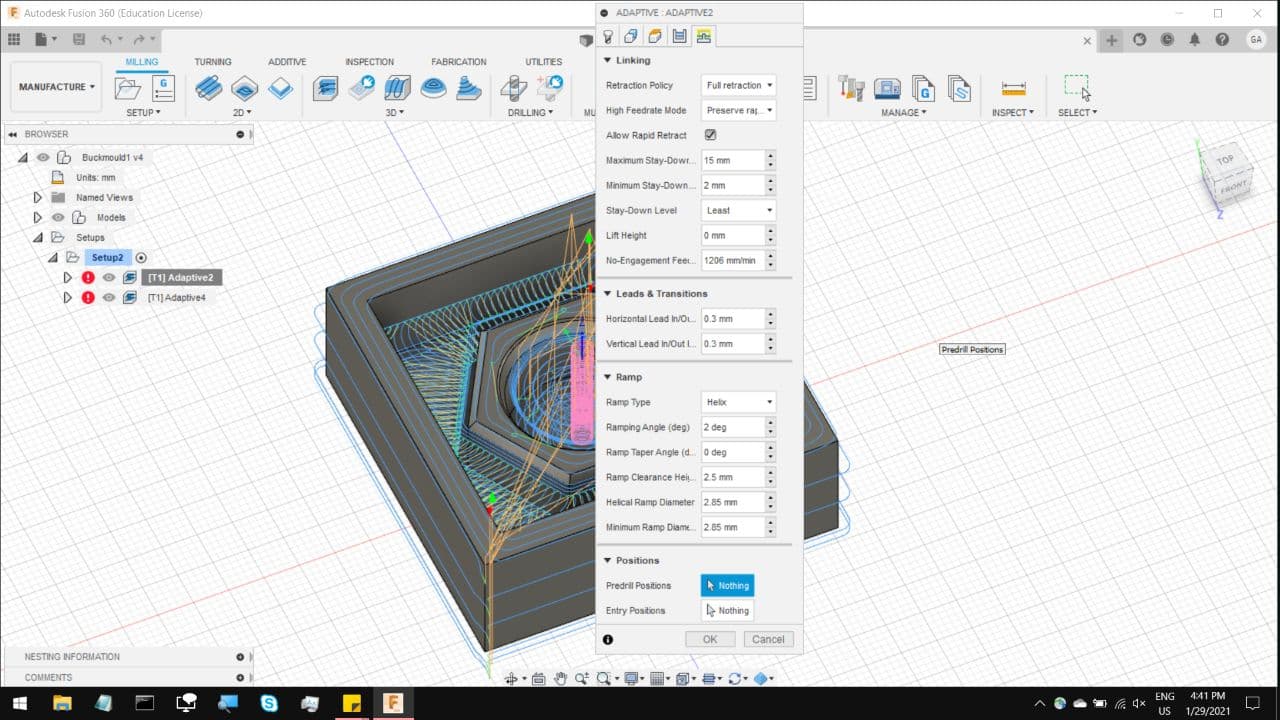Open the Help question mark
The width and height of the screenshot is (1280, 720).
pyautogui.click(x=1222, y=39)
